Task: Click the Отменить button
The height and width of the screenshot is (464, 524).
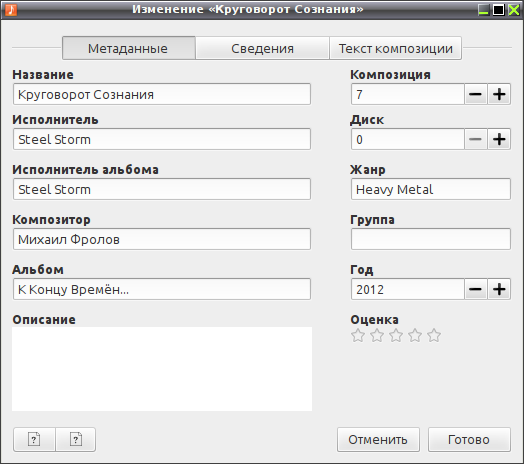Action: pyautogui.click(x=378, y=440)
